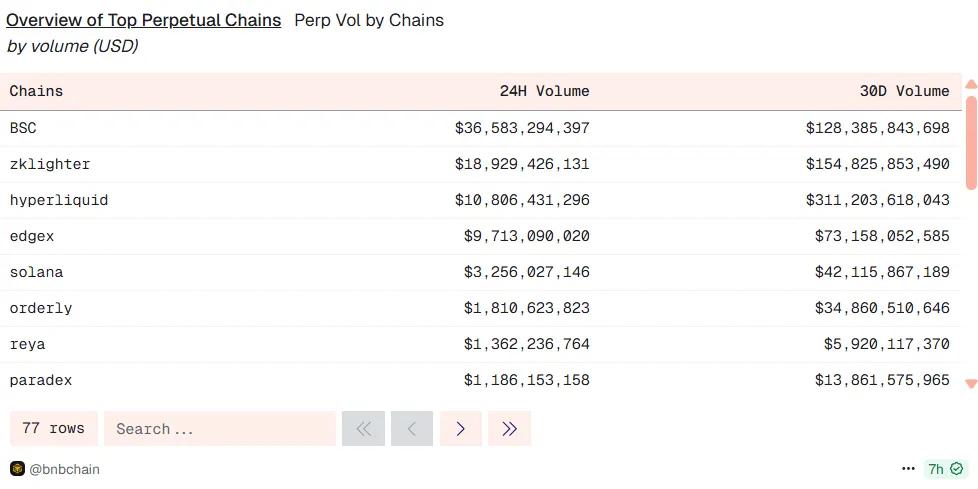The height and width of the screenshot is (489, 978).
Task: Open the @bnbchain author profile link
Action: (x=64, y=469)
